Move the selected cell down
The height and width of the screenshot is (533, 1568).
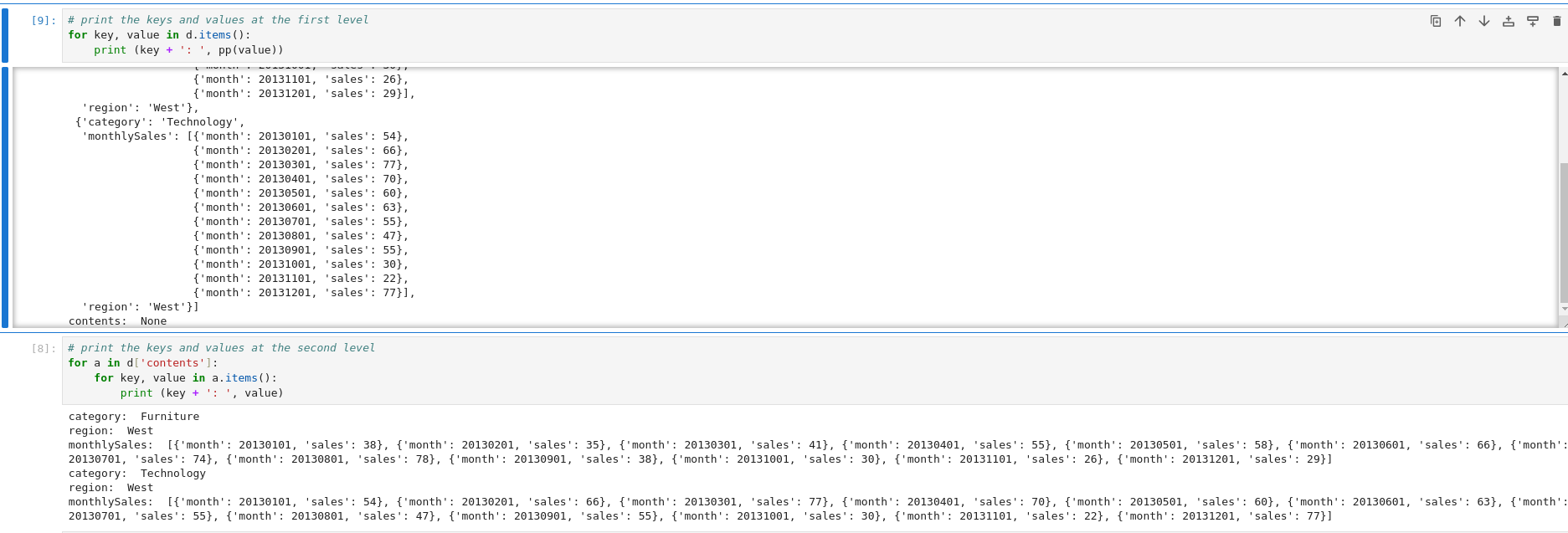pos(1483,21)
